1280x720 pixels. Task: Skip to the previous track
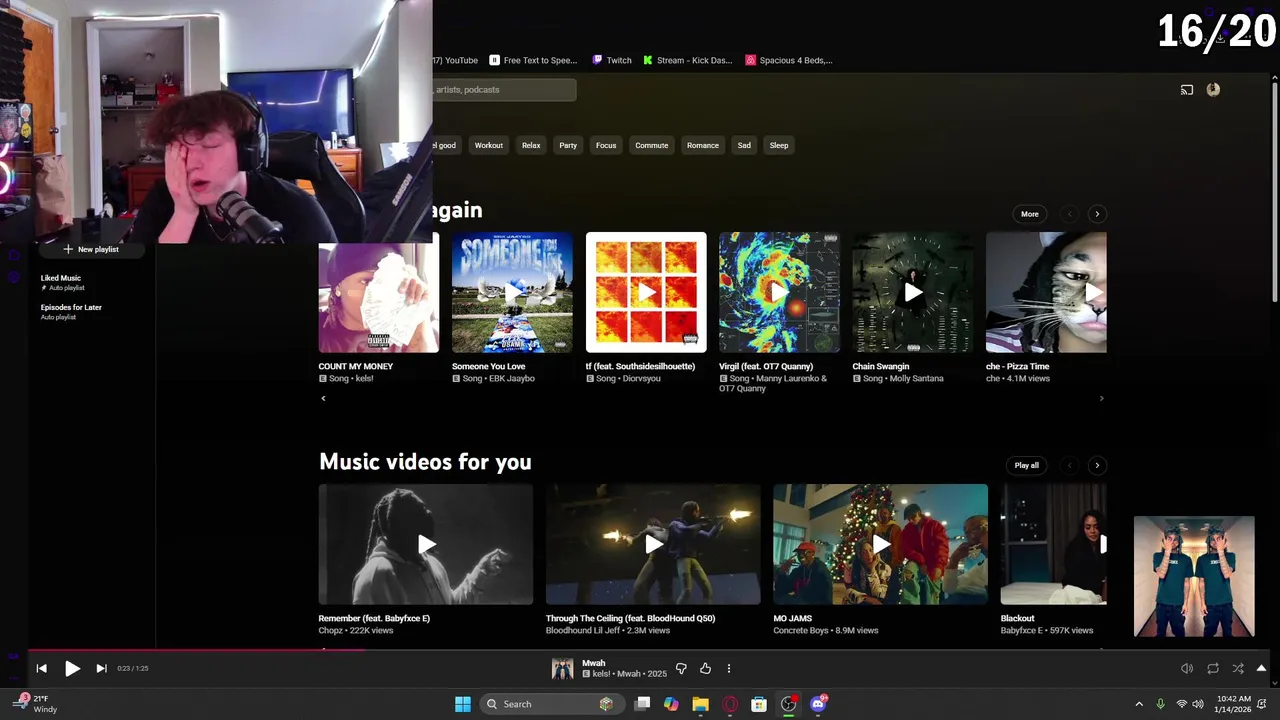point(41,668)
